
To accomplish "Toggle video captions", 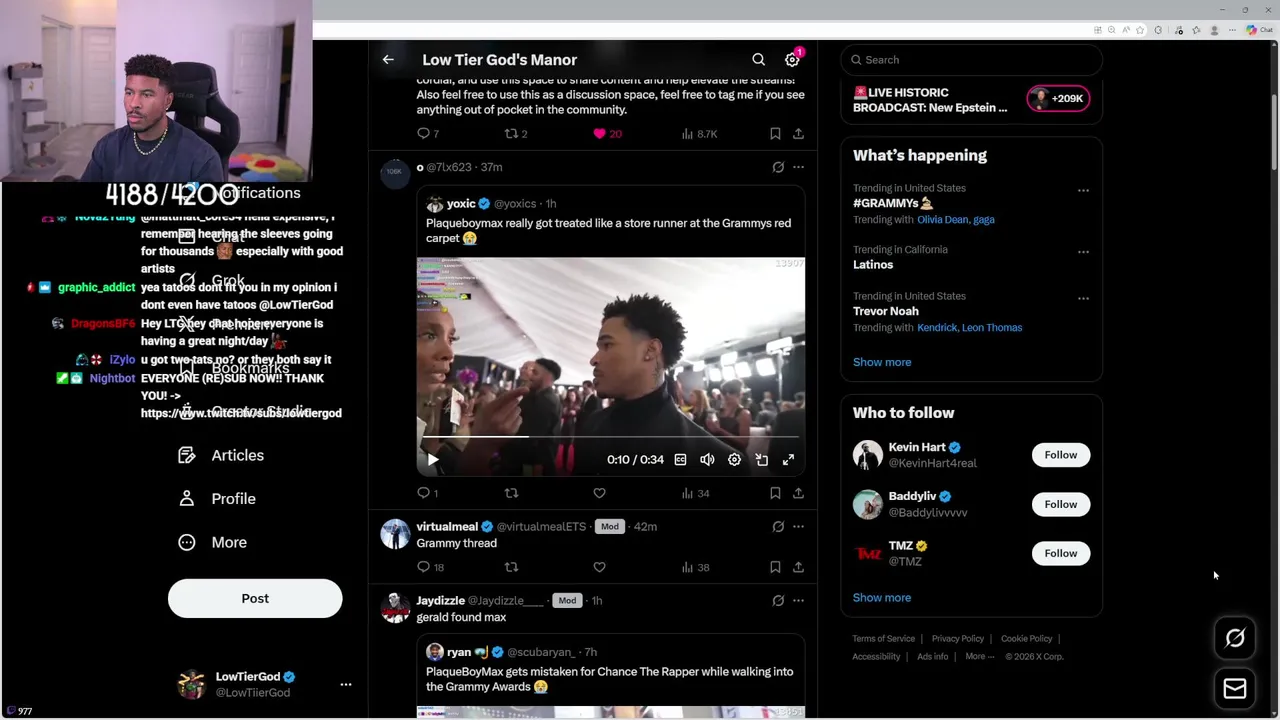I will click(x=680, y=459).
